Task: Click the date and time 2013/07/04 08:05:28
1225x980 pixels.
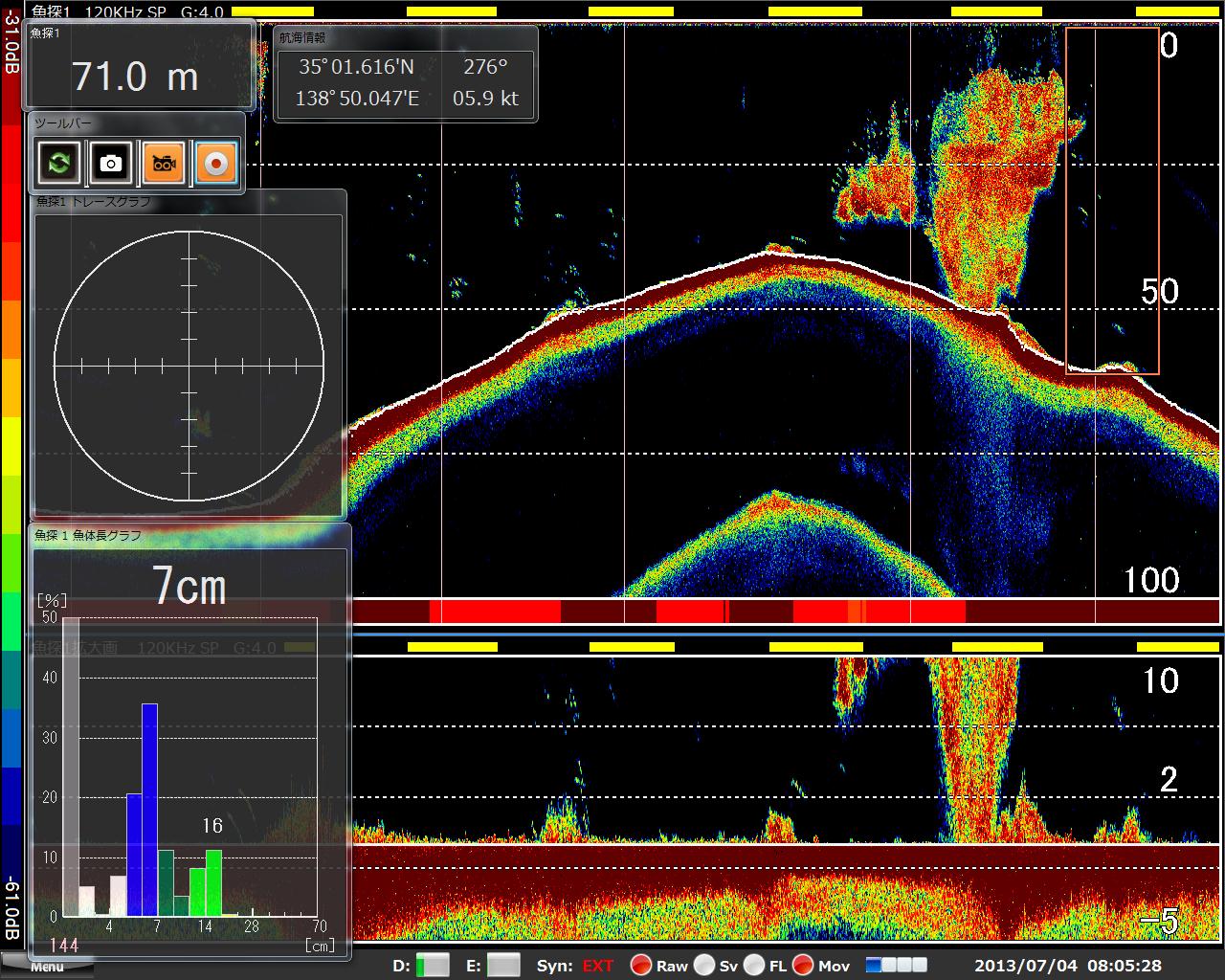Action: click(1068, 966)
